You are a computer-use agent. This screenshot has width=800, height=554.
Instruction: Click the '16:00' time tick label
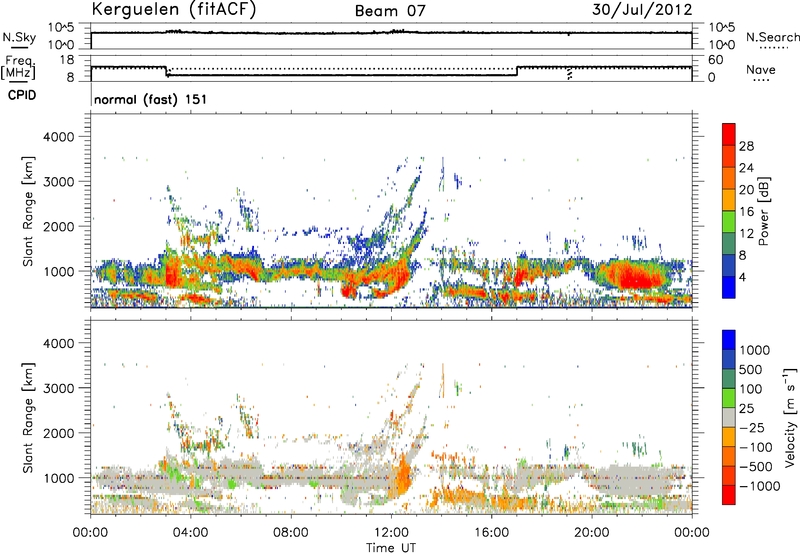click(x=491, y=533)
